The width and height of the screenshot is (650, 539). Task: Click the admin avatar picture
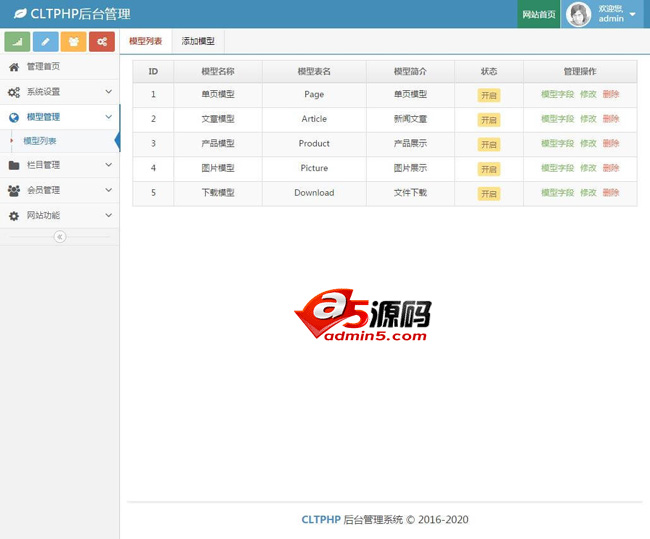pyautogui.click(x=578, y=14)
